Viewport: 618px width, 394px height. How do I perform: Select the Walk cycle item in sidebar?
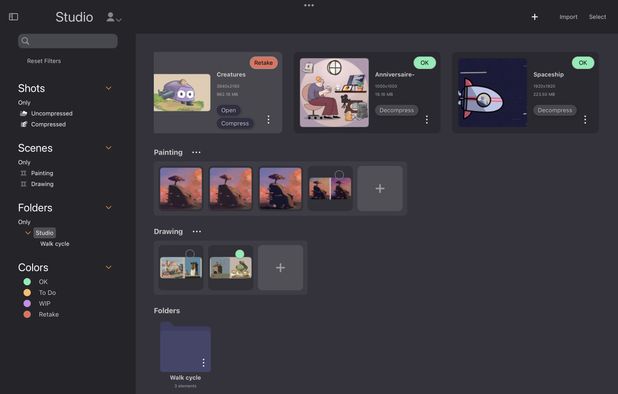click(x=55, y=244)
